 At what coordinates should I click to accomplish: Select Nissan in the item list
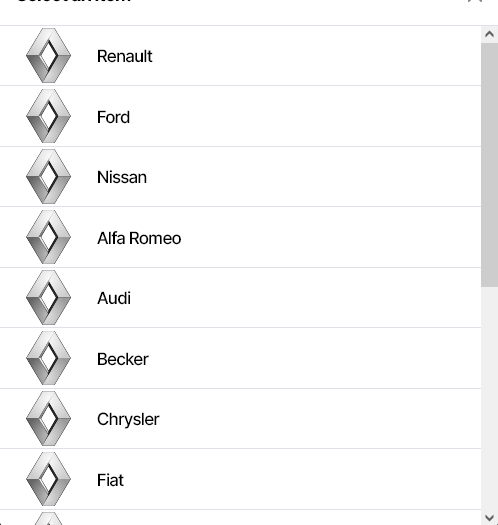pos(240,176)
